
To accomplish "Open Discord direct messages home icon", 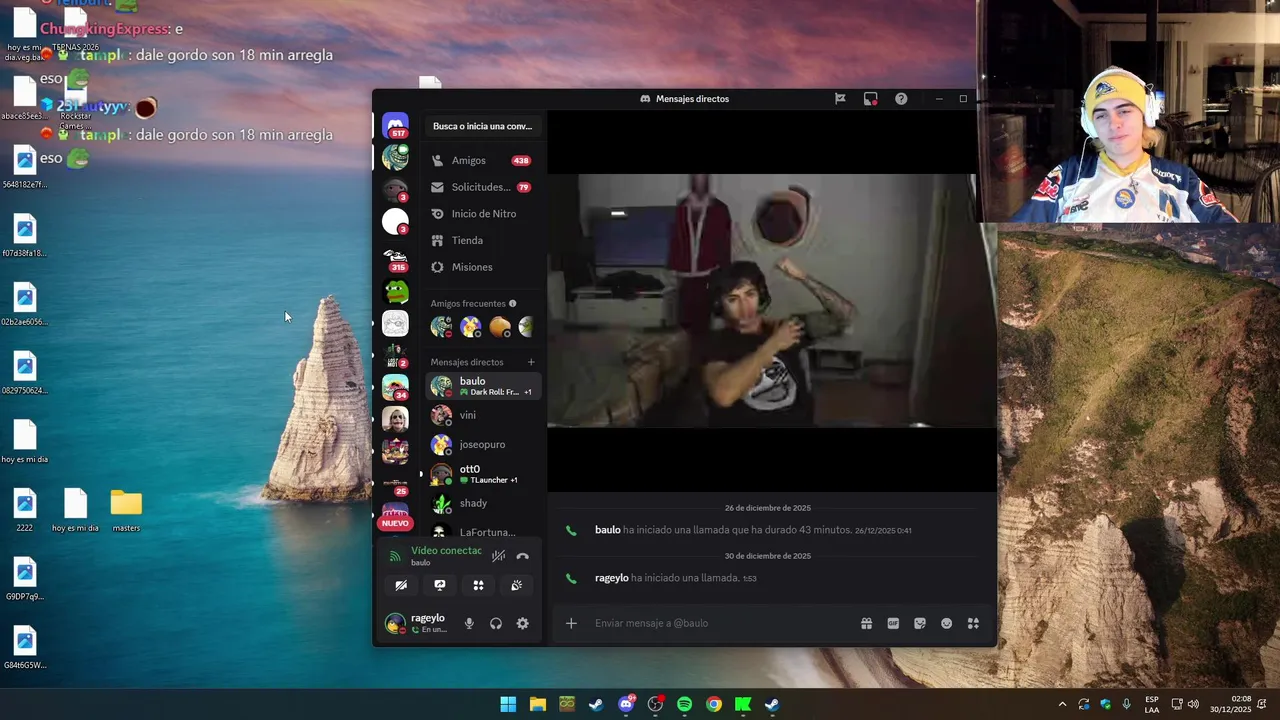I will [395, 124].
